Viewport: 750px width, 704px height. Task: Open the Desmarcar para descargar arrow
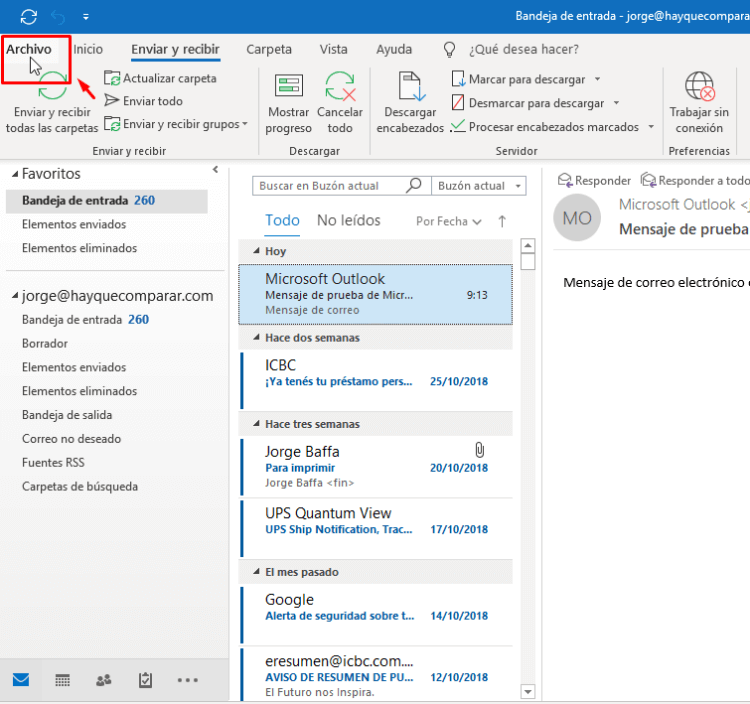(617, 103)
